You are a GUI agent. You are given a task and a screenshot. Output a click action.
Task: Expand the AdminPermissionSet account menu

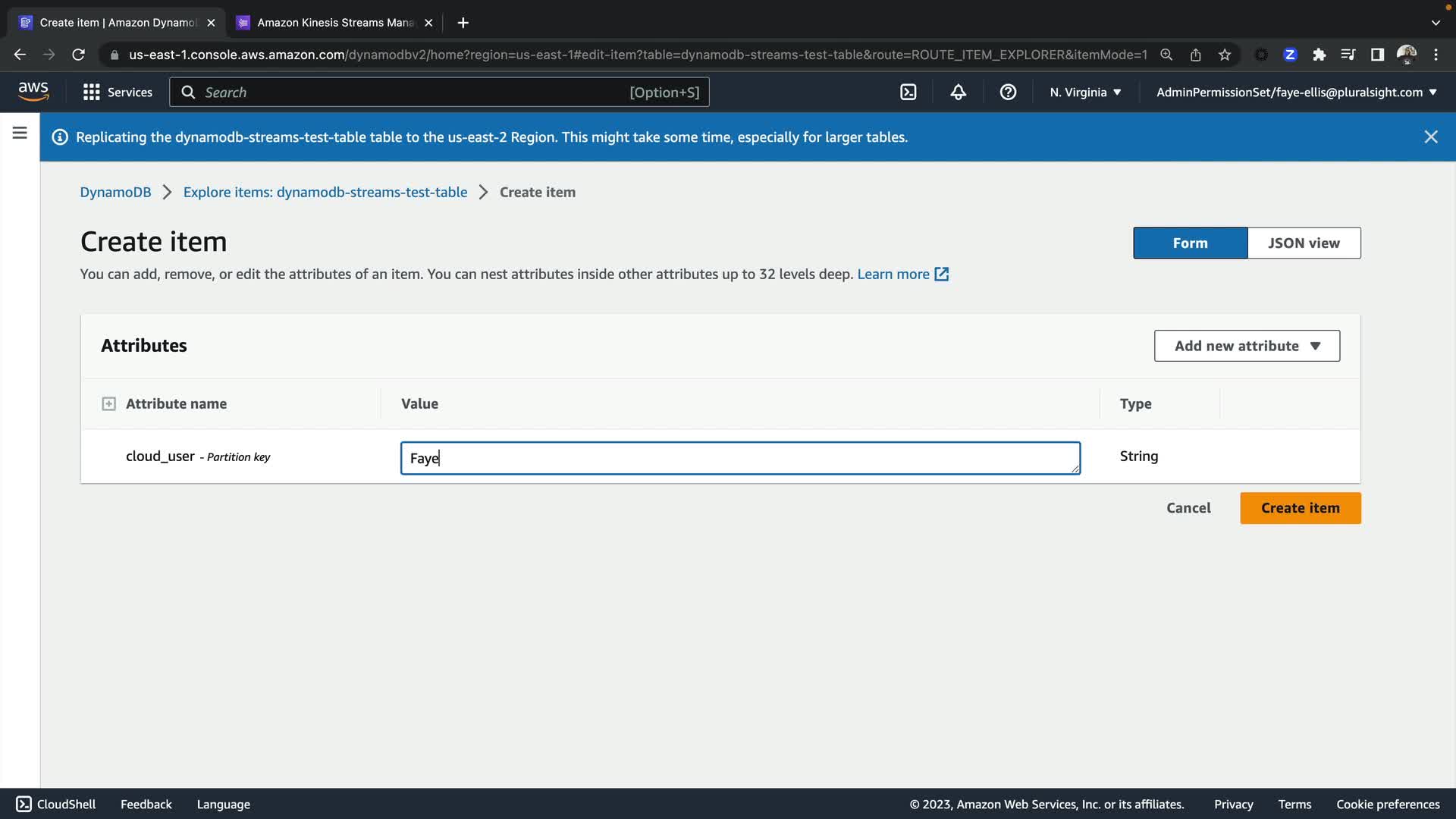tap(1295, 92)
